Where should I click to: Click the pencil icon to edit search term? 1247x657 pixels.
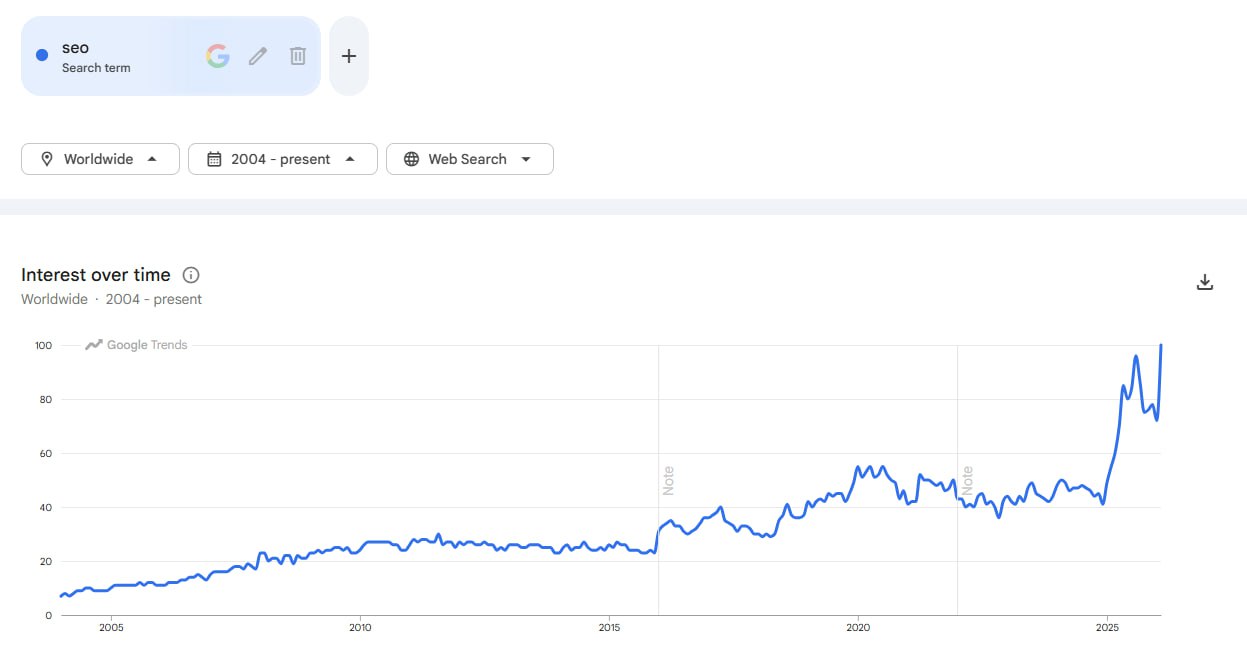point(257,55)
